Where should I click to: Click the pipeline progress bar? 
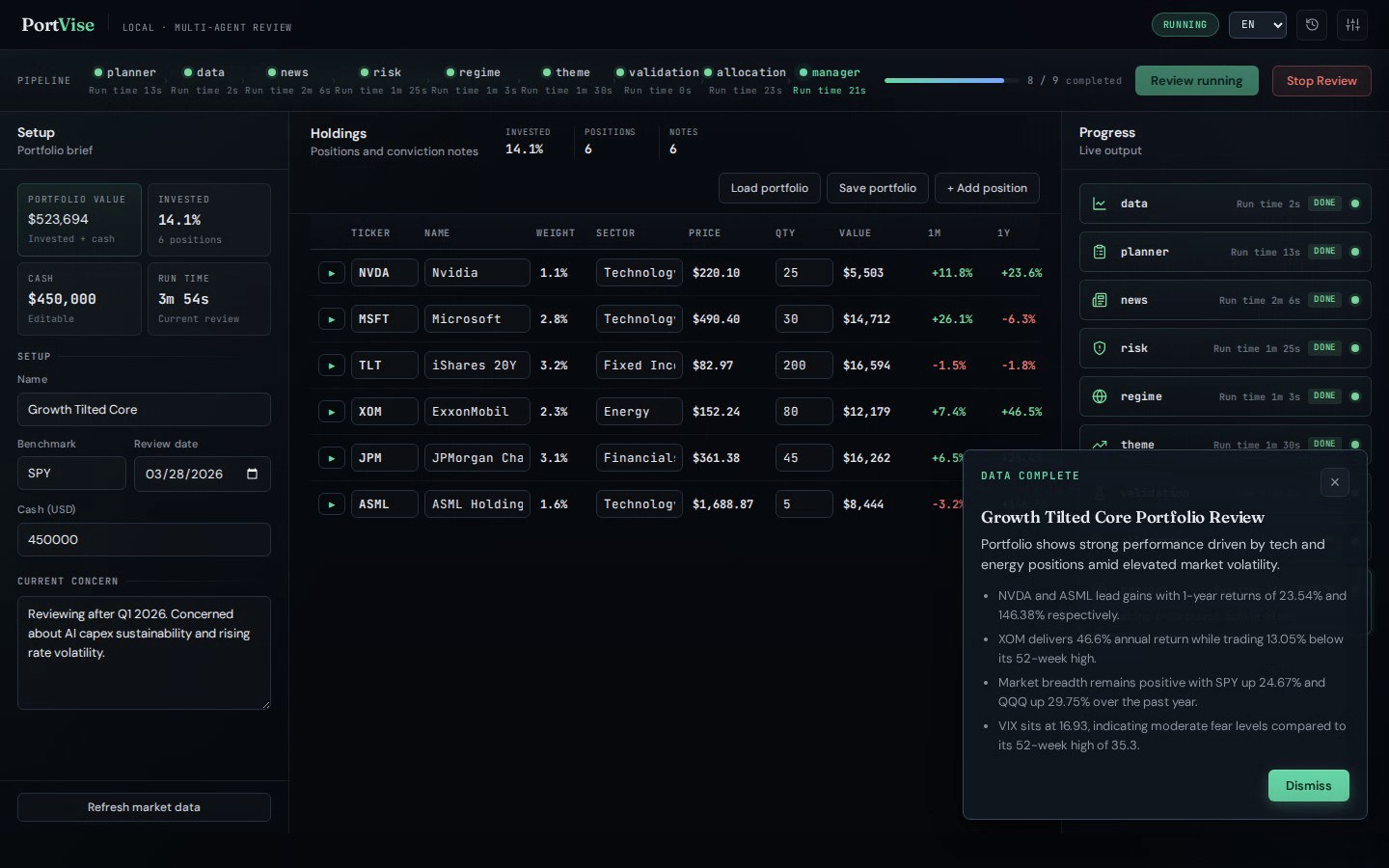click(951, 81)
